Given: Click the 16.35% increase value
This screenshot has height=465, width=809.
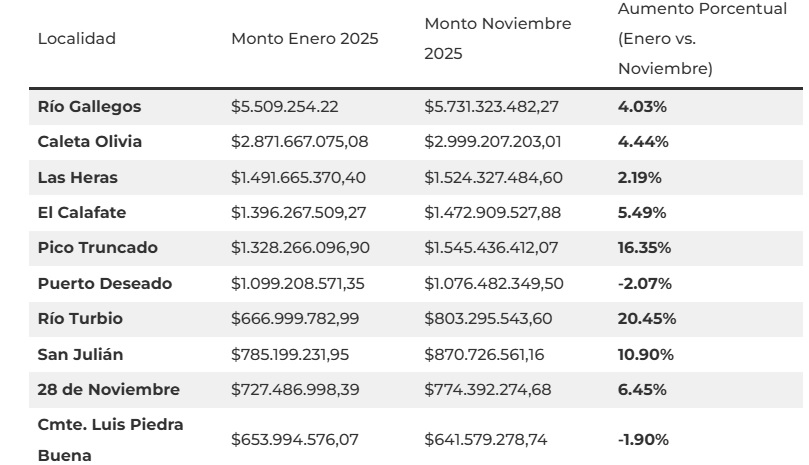Looking at the screenshot, I should click(x=645, y=248).
